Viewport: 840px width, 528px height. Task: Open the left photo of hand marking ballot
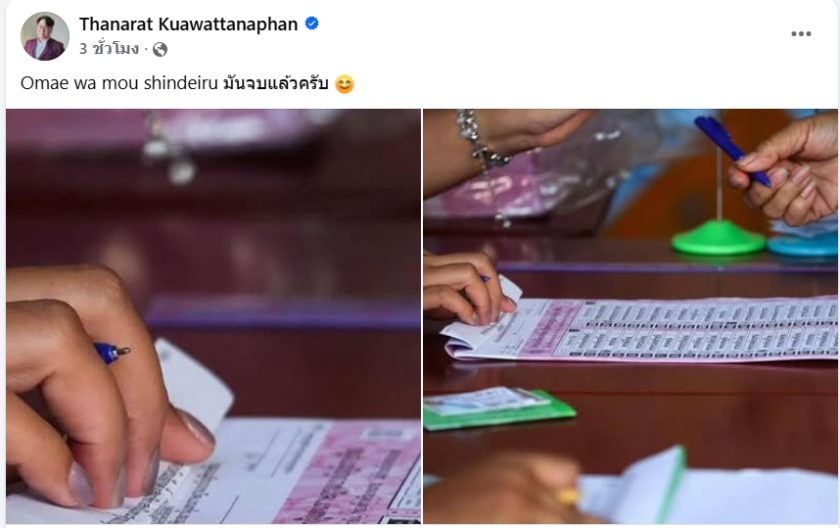[x=213, y=316]
